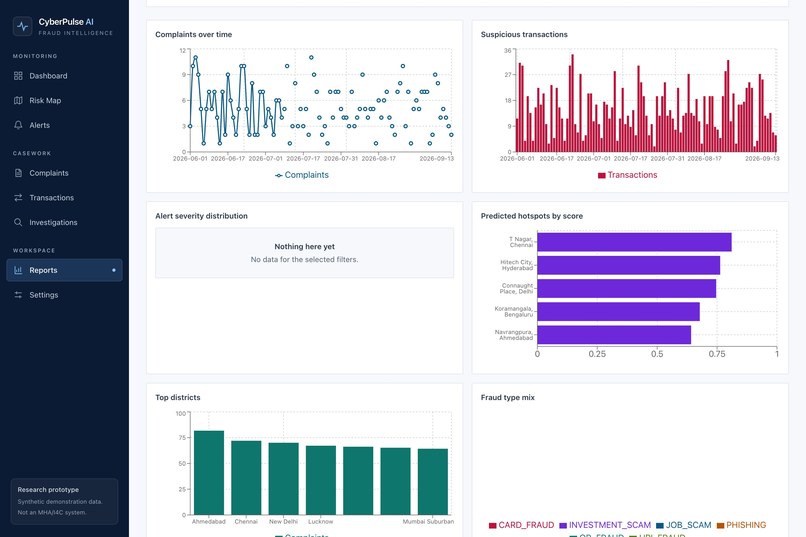Click the Koramangala, Bengaluru hotspot bar
The image size is (806, 537).
[x=618, y=311]
